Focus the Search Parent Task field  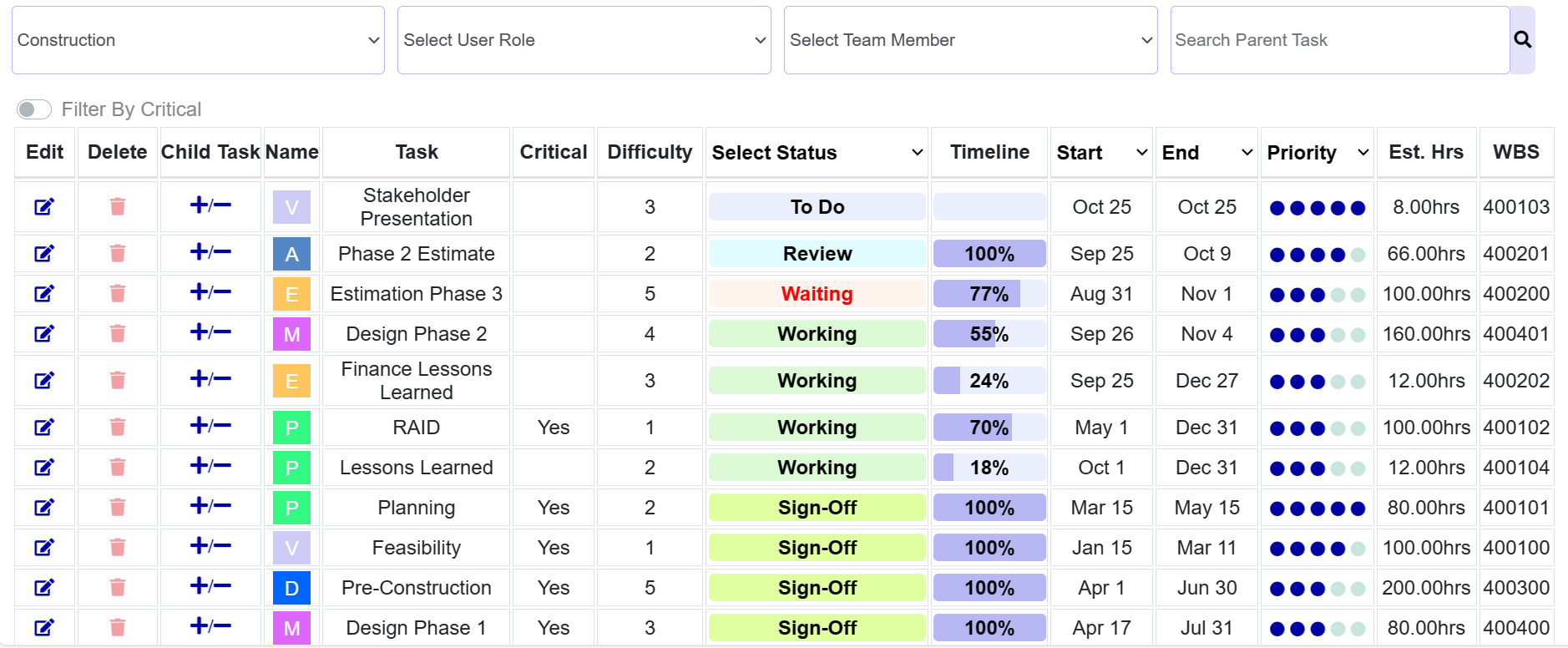pyautogui.click(x=1339, y=40)
